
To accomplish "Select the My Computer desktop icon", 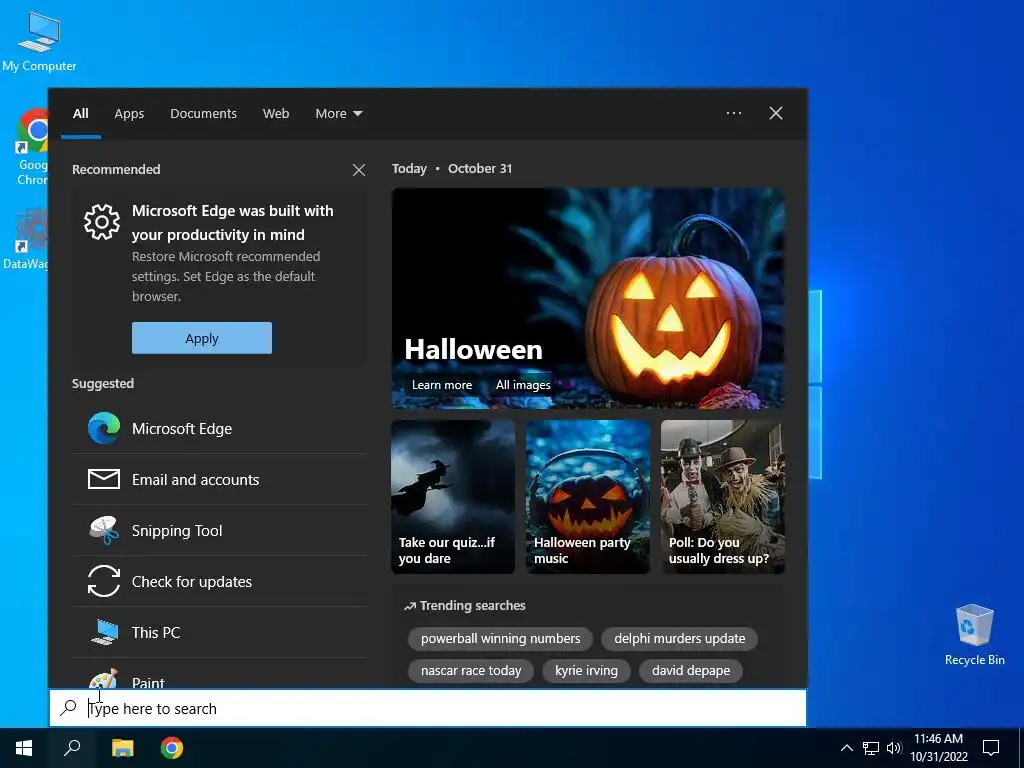I will tap(39, 42).
